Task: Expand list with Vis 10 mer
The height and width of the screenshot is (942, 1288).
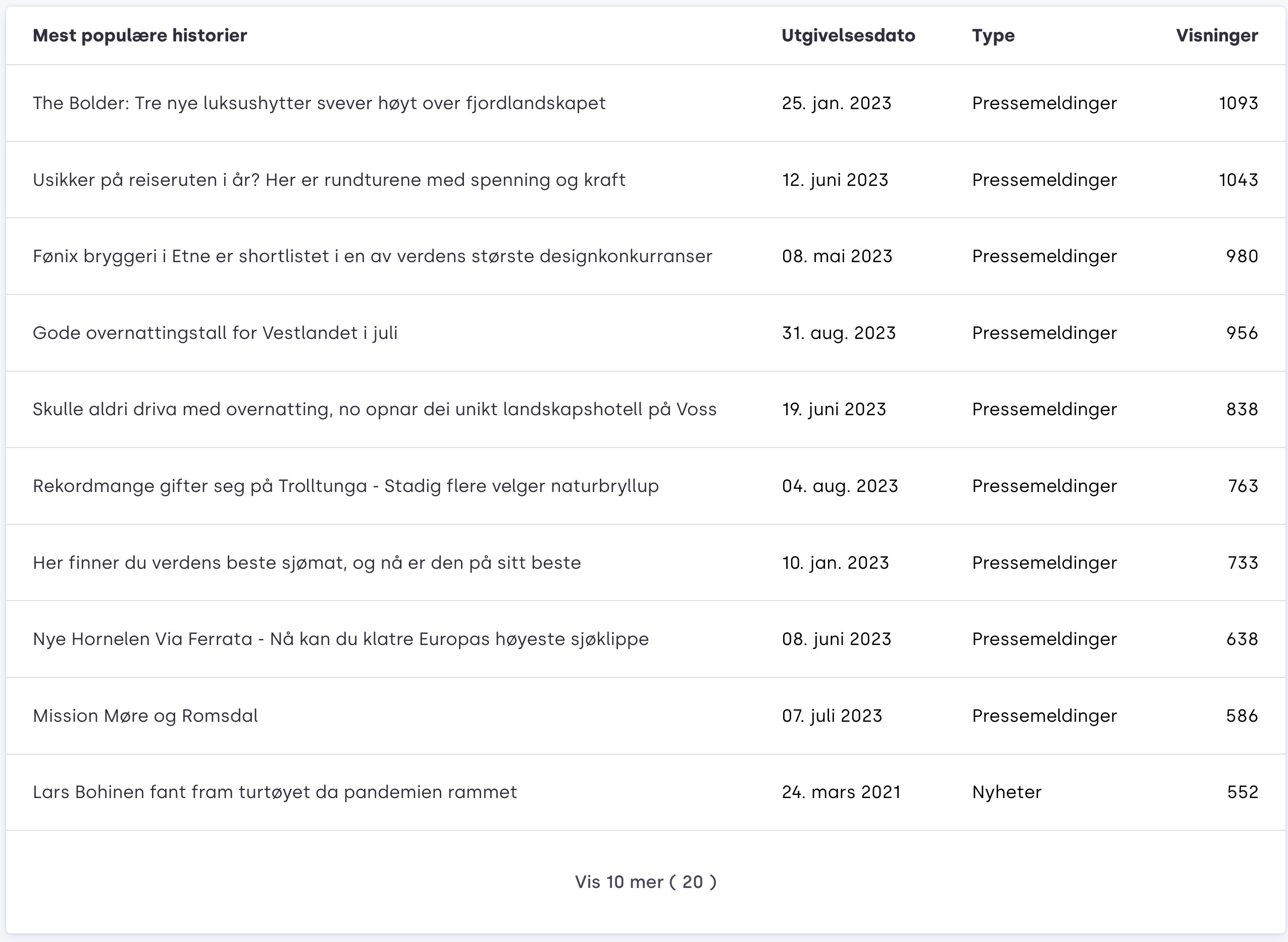Action: tap(645, 882)
